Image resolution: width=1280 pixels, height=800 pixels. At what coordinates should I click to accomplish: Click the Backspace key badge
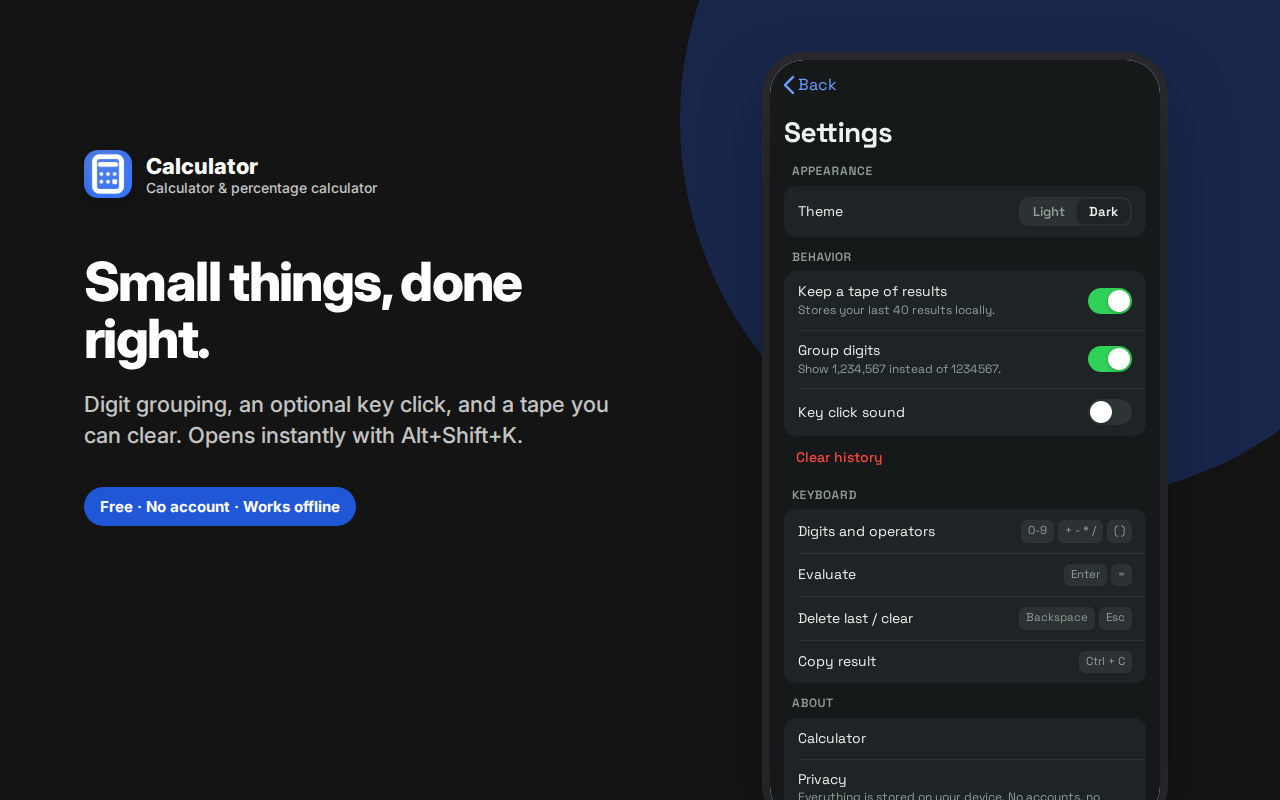click(1056, 618)
